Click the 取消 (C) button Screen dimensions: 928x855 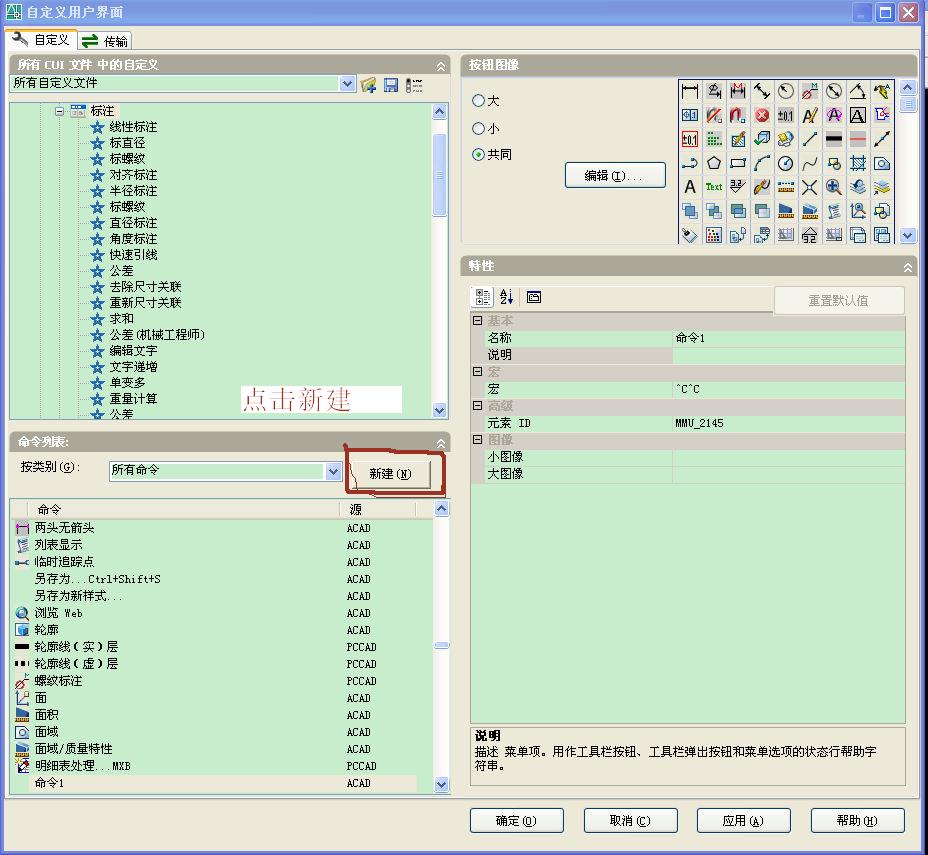(630, 821)
